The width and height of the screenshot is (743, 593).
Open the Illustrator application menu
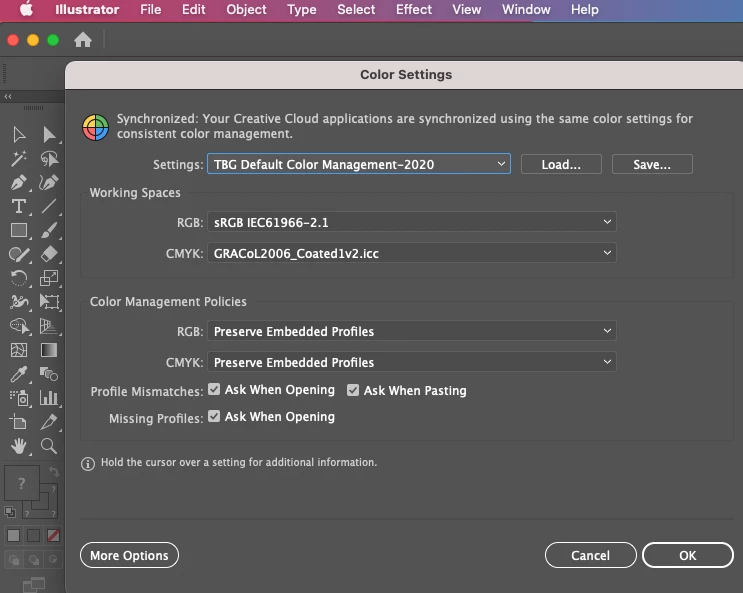pos(87,9)
